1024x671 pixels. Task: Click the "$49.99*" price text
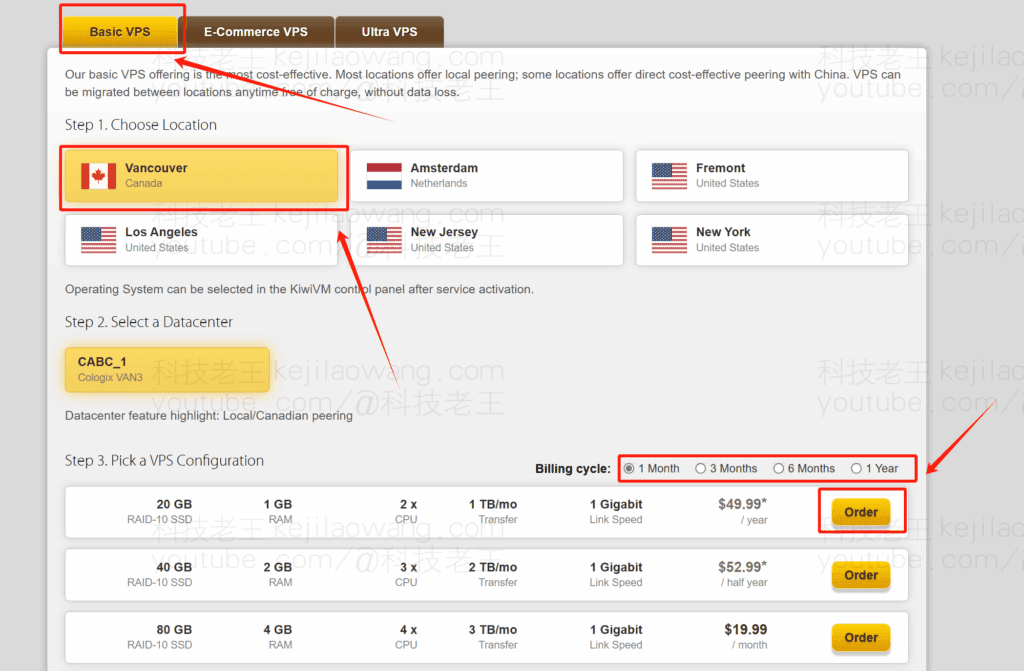pyautogui.click(x=743, y=504)
